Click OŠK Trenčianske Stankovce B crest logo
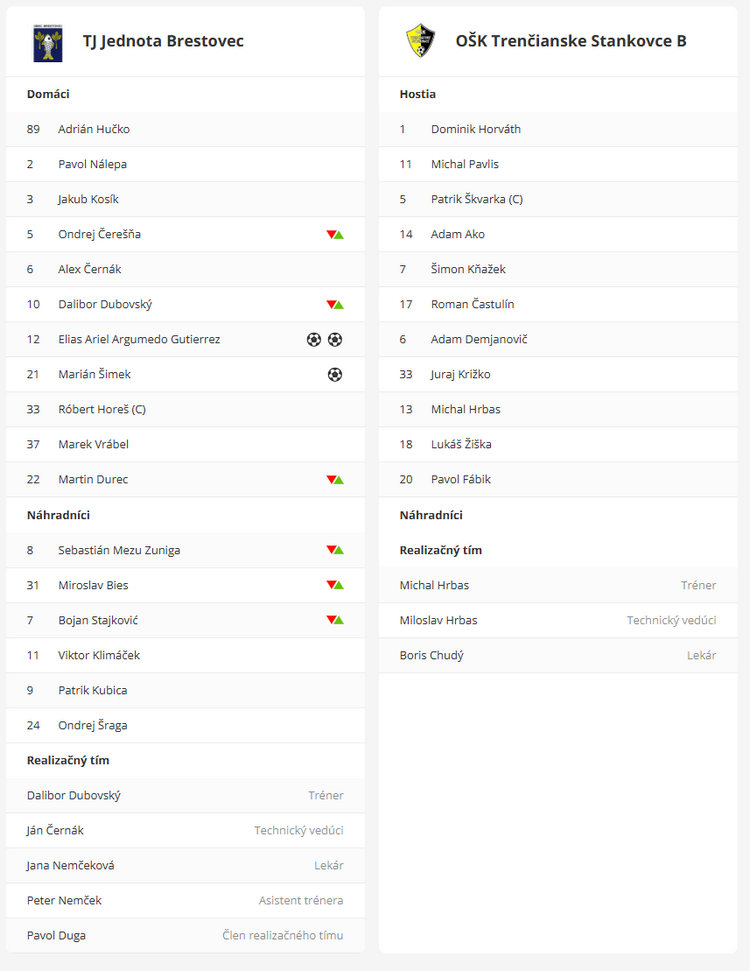The image size is (750, 971). tap(420, 42)
